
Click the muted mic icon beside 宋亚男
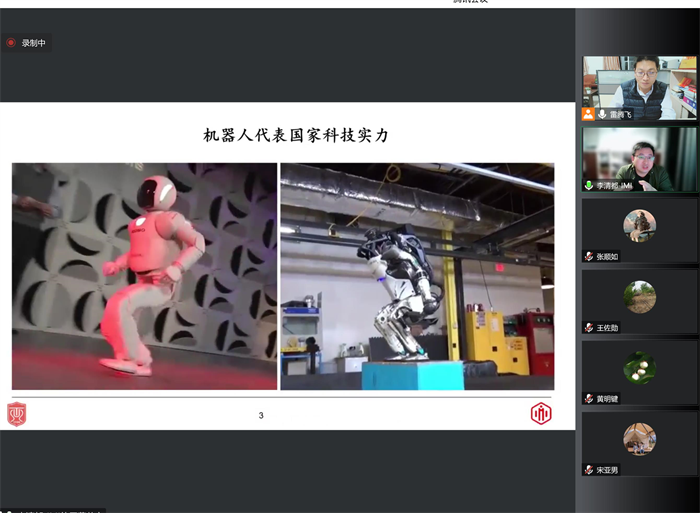coord(589,469)
